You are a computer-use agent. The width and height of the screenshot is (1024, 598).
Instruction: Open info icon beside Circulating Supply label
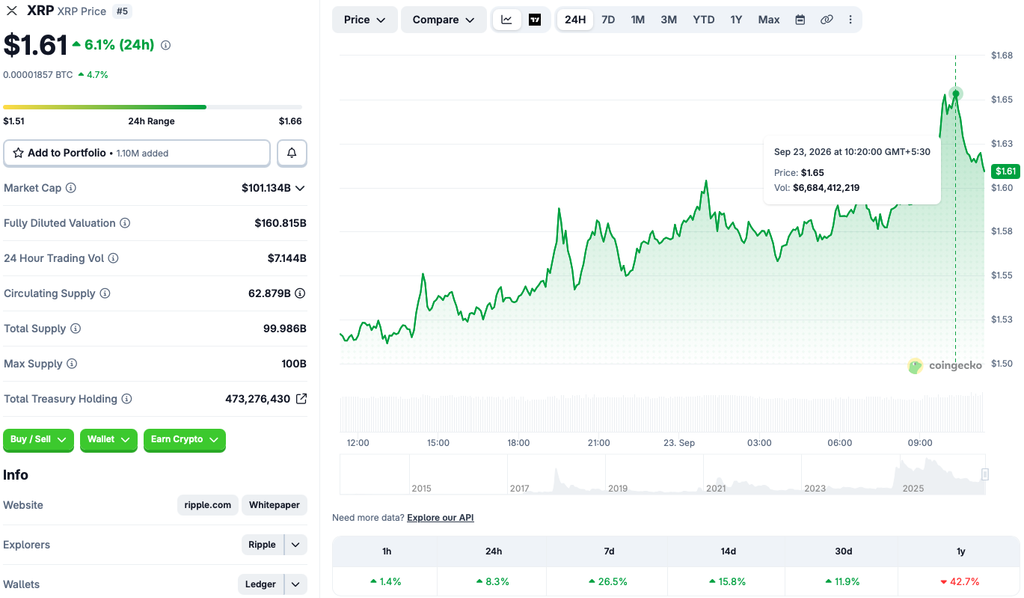pyautogui.click(x=104, y=294)
